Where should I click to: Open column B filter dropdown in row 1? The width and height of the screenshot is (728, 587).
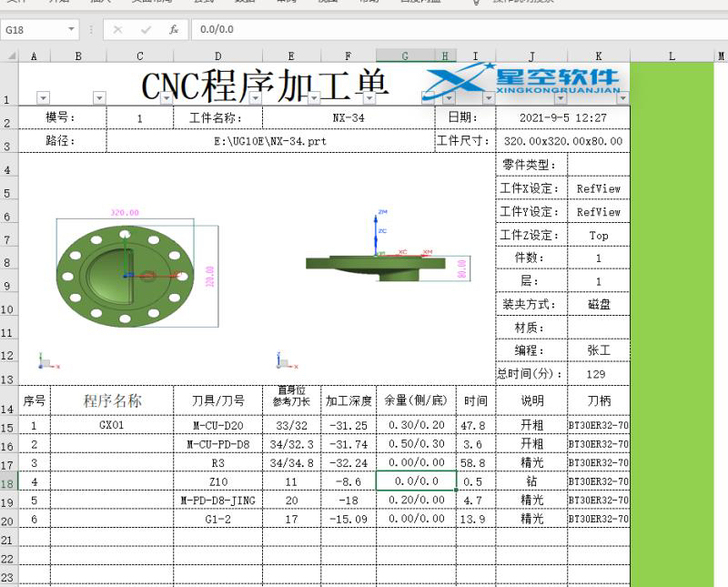tap(99, 98)
